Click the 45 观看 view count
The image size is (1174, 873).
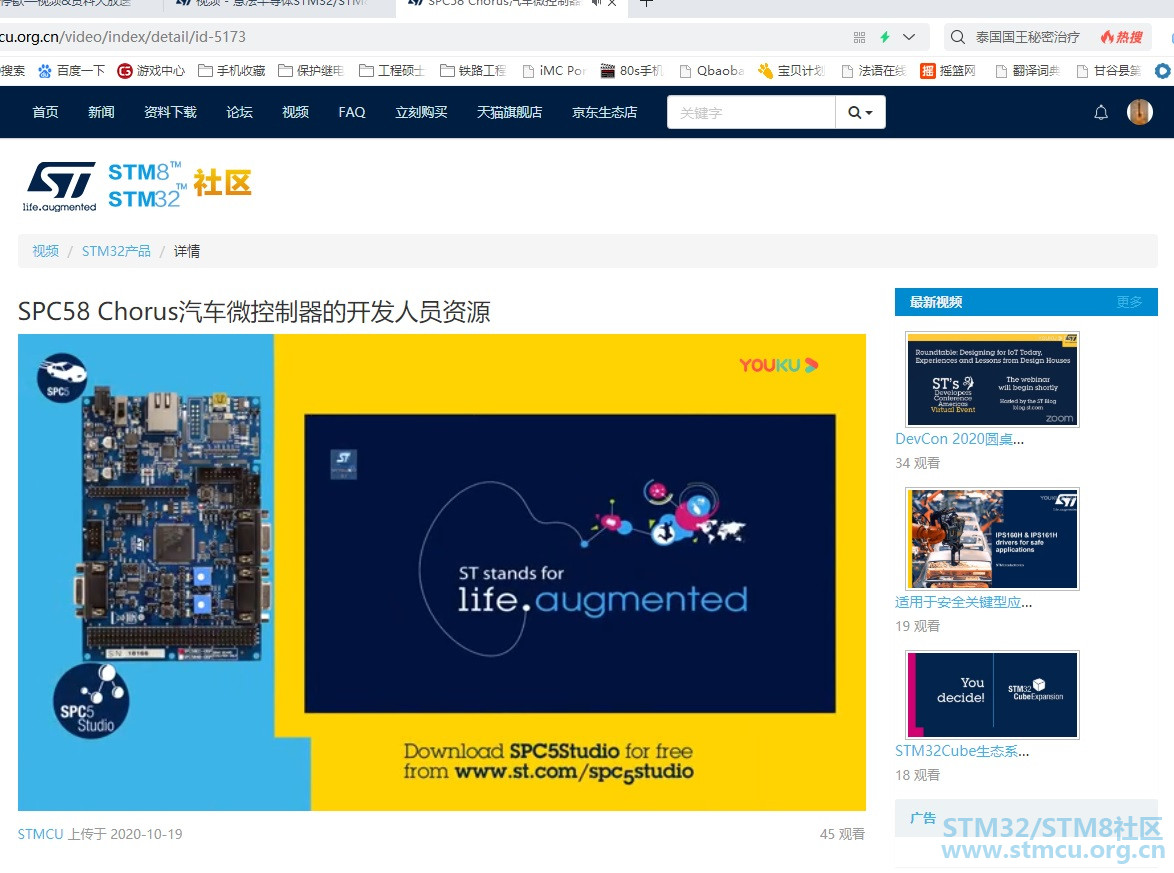[x=842, y=834]
